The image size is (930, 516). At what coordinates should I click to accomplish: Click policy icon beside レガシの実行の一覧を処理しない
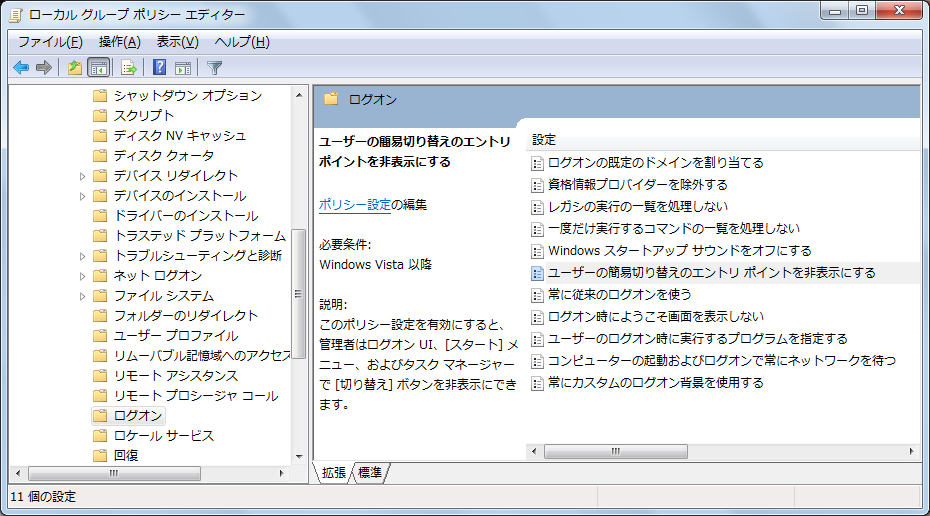click(537, 208)
